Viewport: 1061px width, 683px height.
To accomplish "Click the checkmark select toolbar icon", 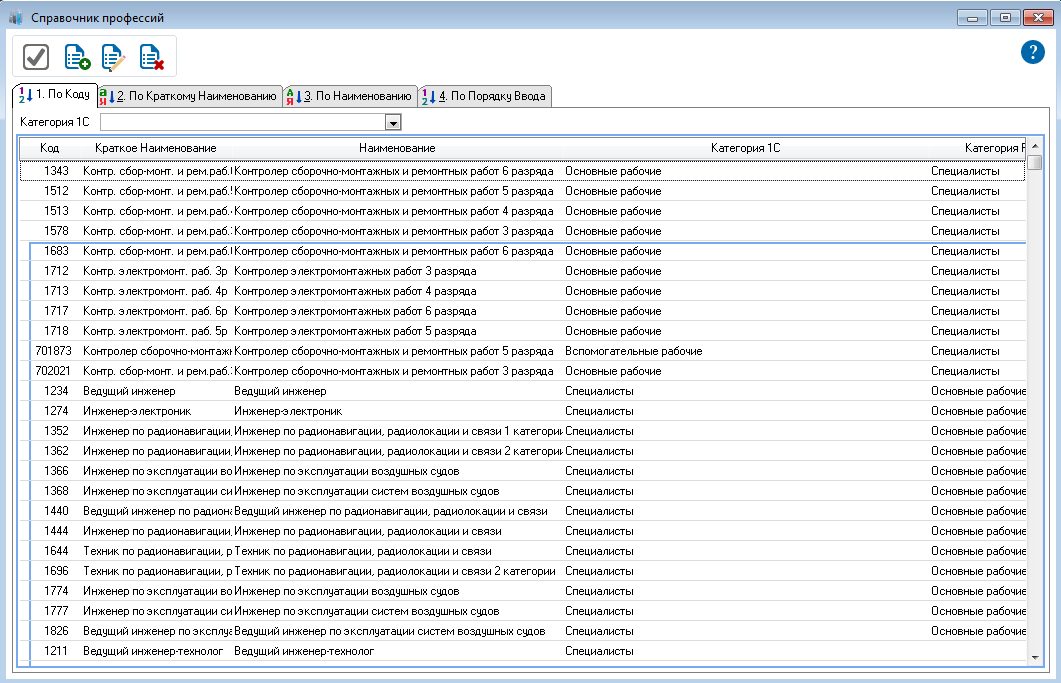I will coord(36,57).
